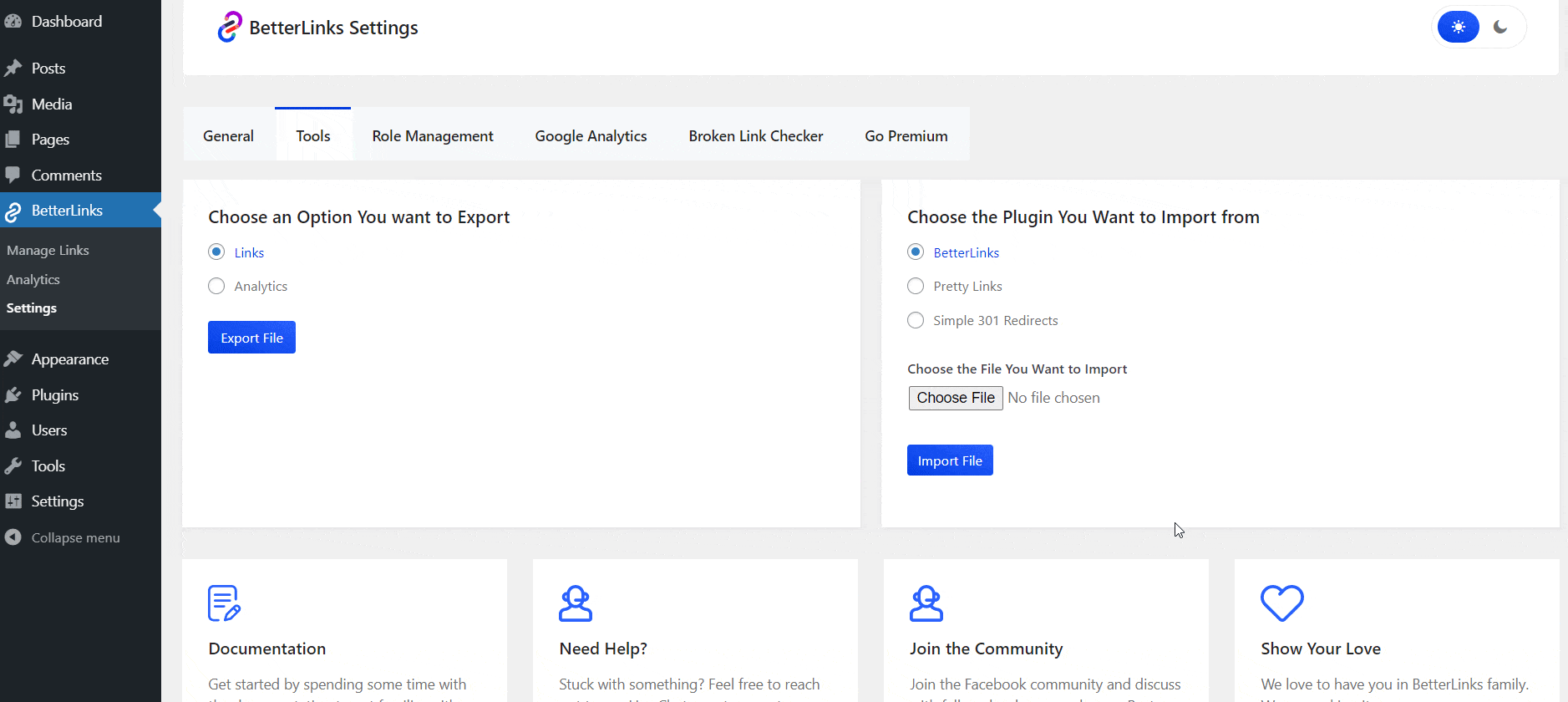Open the Tools settings tab
Viewport: 1568px width, 702px height.
(x=313, y=135)
